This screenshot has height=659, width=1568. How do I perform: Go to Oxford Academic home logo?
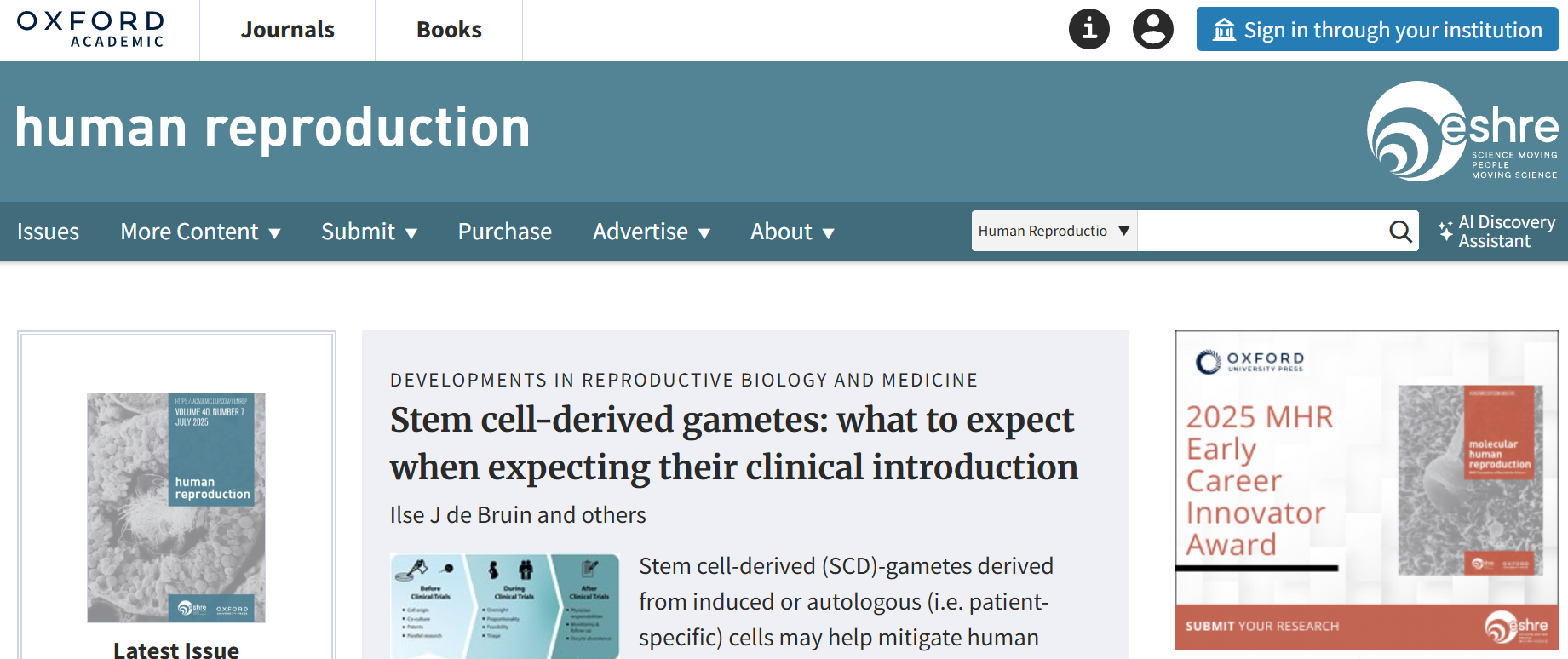(91, 29)
